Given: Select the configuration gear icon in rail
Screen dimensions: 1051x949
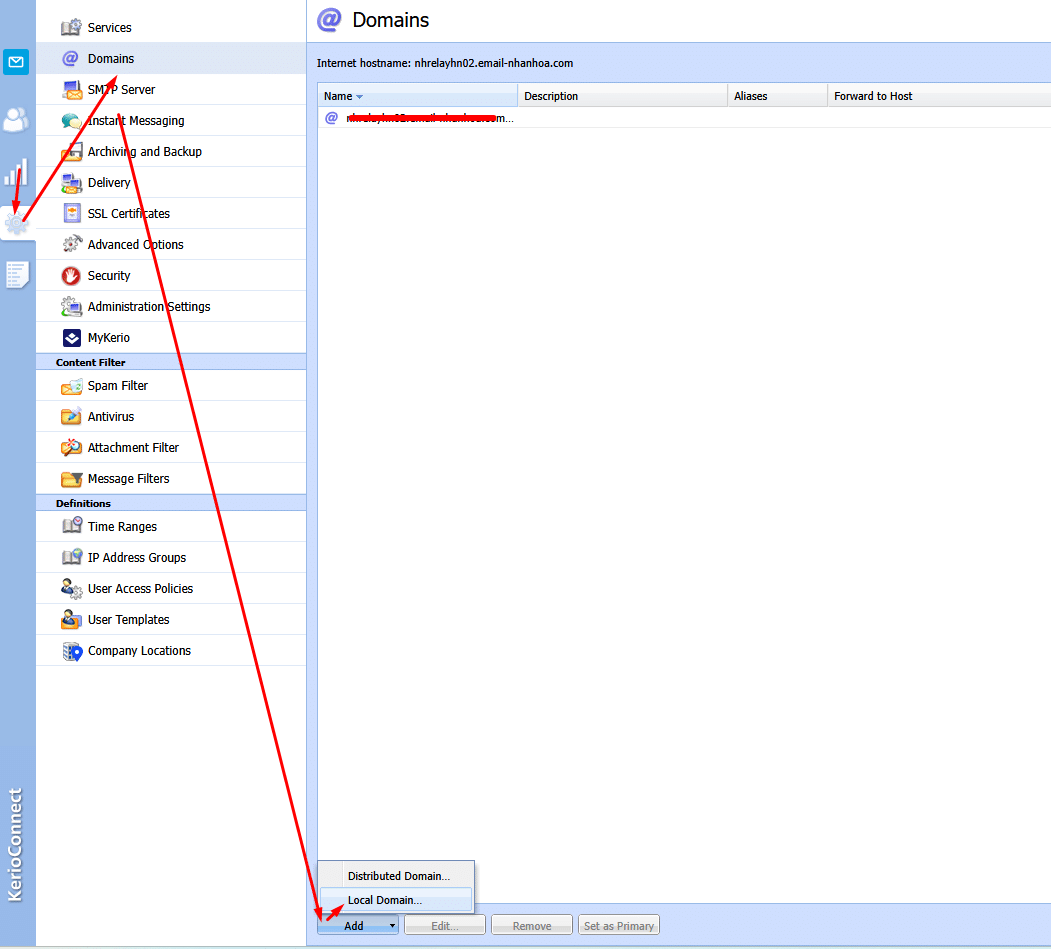Looking at the screenshot, I should [x=16, y=223].
